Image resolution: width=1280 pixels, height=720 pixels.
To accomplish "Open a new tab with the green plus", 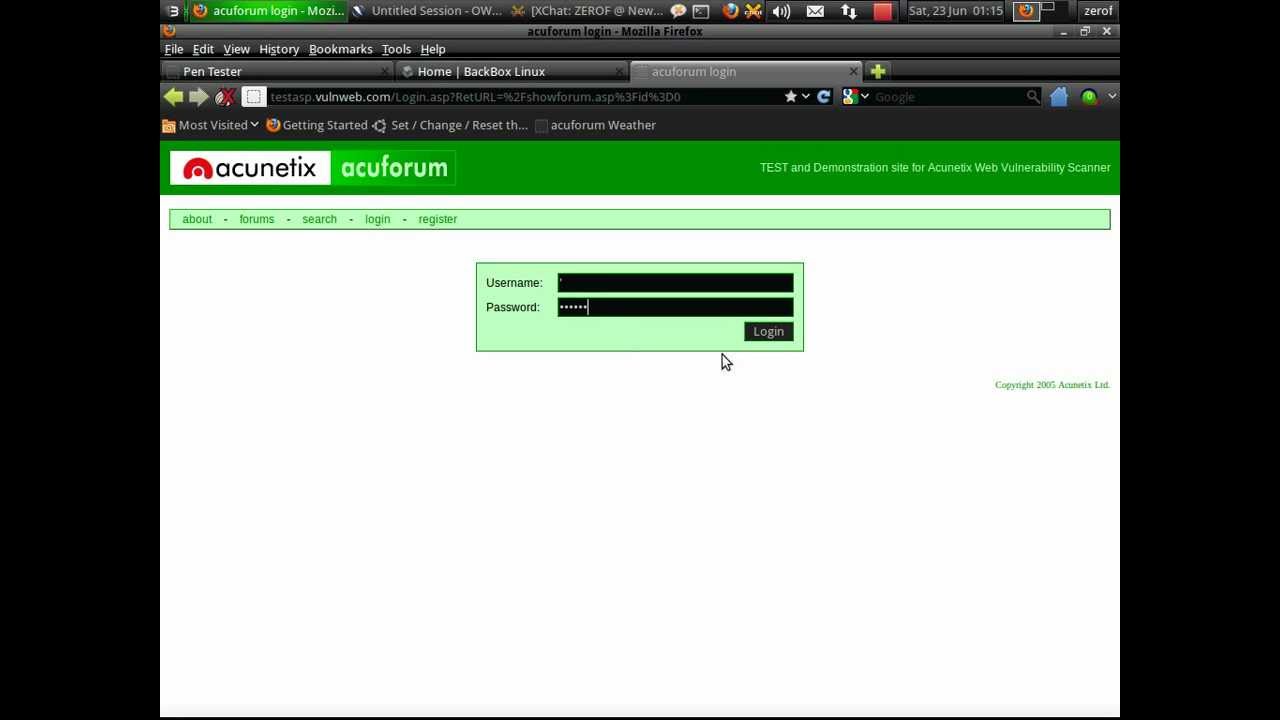I will coord(877,71).
